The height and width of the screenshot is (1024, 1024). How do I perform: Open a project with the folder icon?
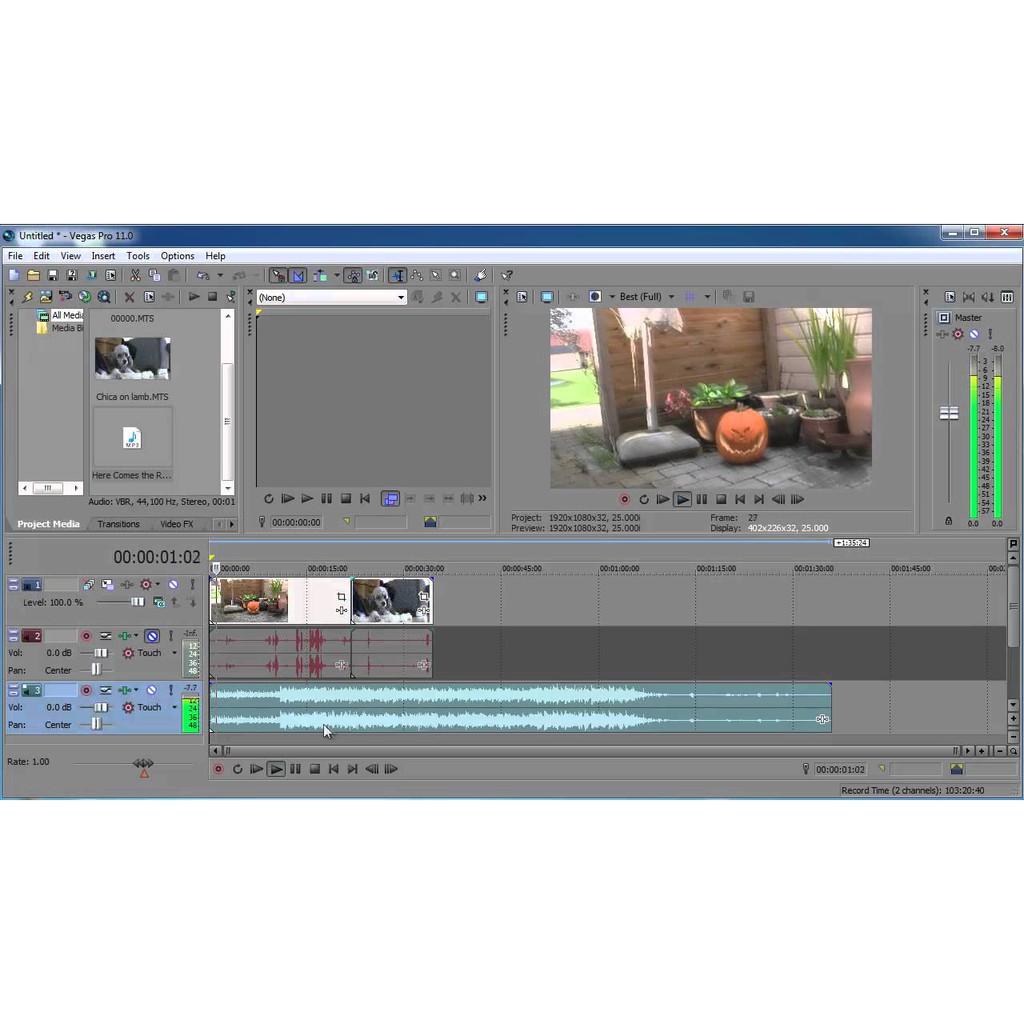[33, 276]
